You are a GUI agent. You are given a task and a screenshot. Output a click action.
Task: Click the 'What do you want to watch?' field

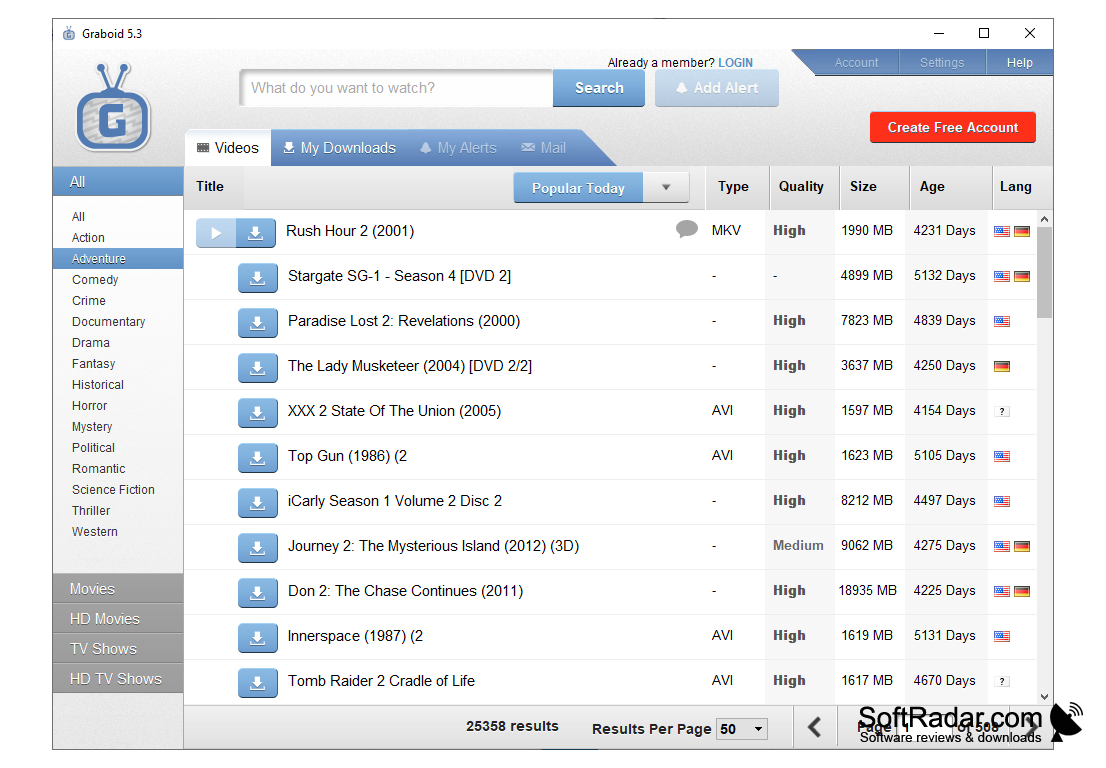click(x=395, y=88)
